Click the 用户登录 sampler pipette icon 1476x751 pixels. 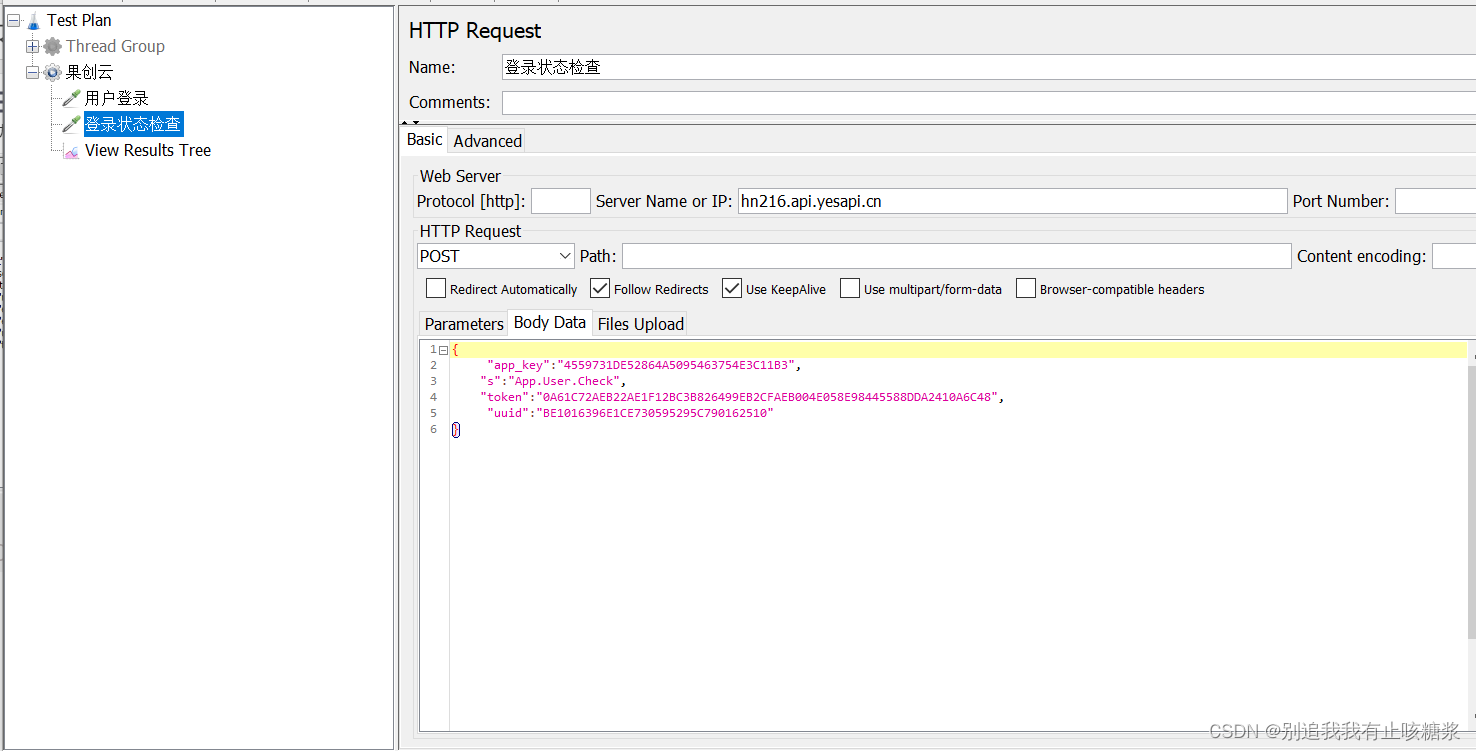pyautogui.click(x=71, y=98)
